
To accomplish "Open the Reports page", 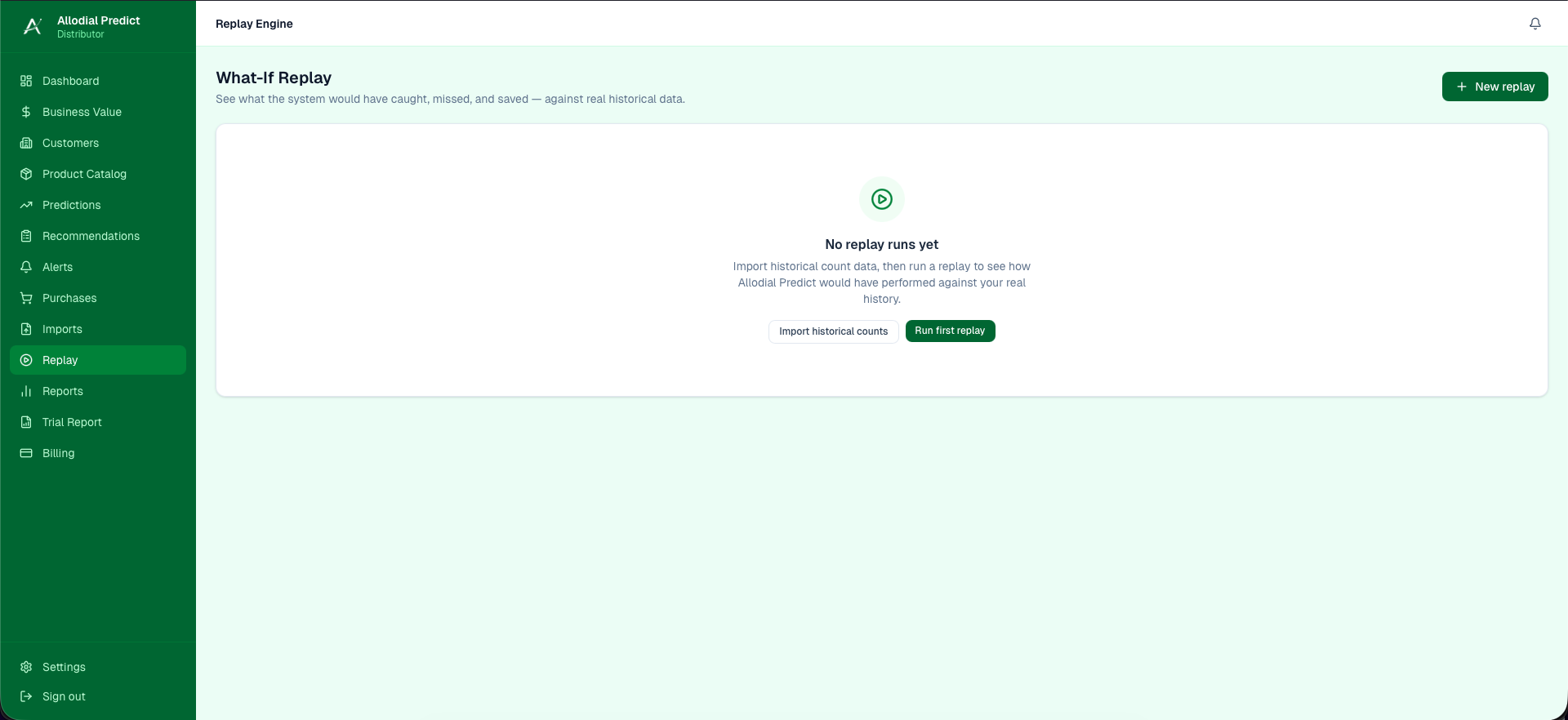I will tap(98, 391).
